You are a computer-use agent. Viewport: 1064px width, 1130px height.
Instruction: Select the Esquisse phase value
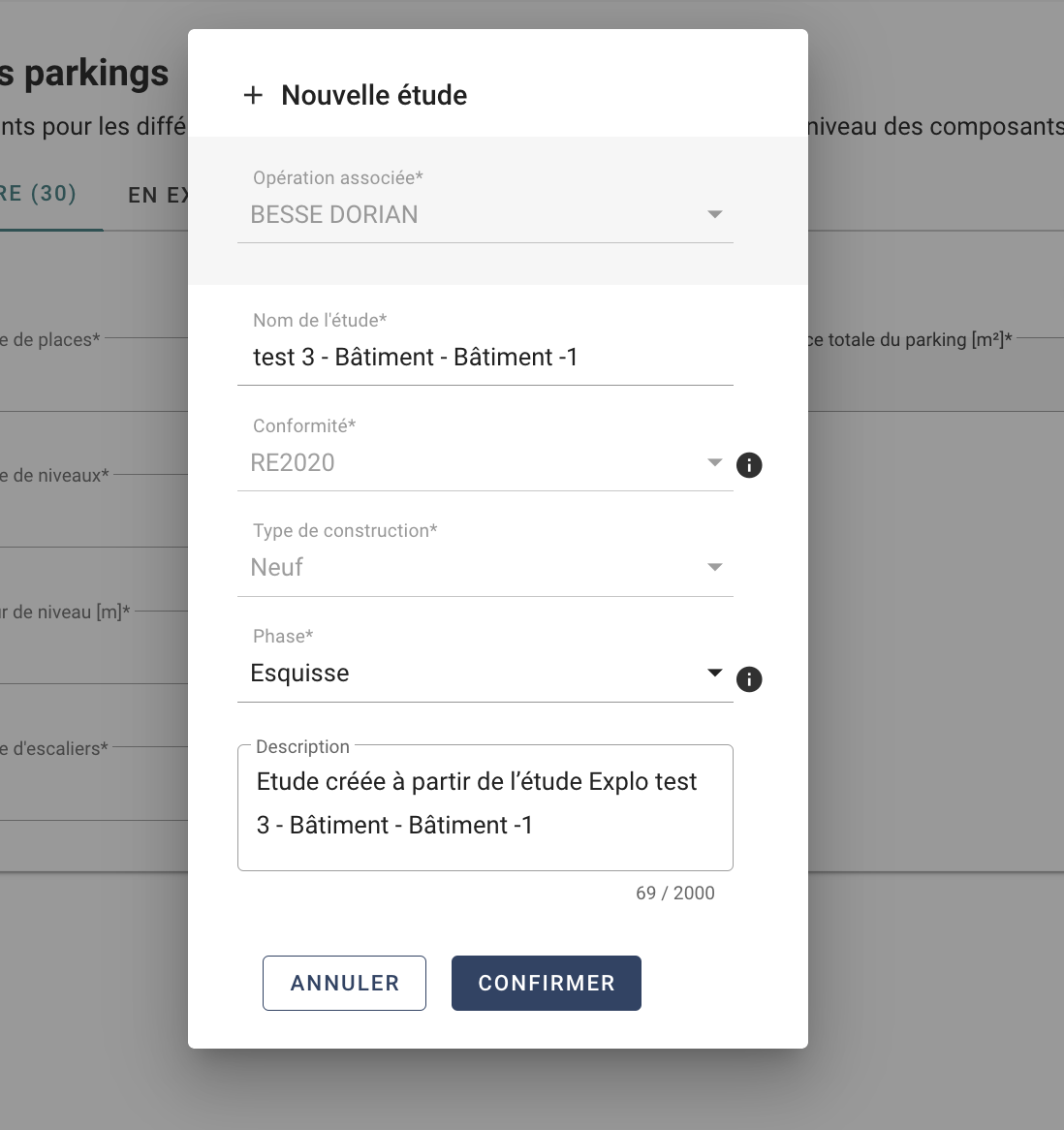(x=299, y=674)
